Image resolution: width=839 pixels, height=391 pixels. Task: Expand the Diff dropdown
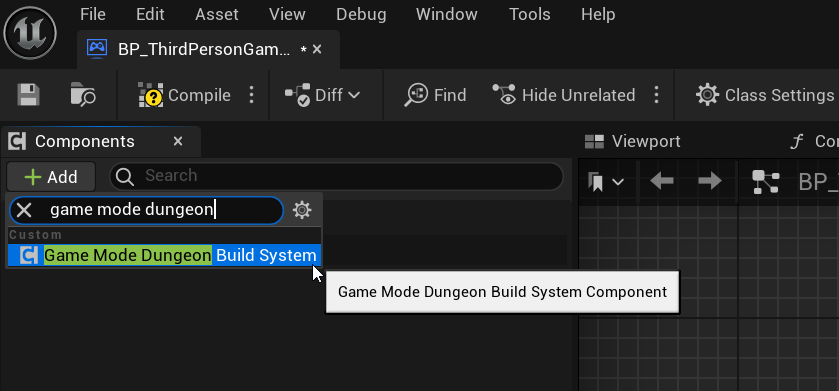point(322,95)
